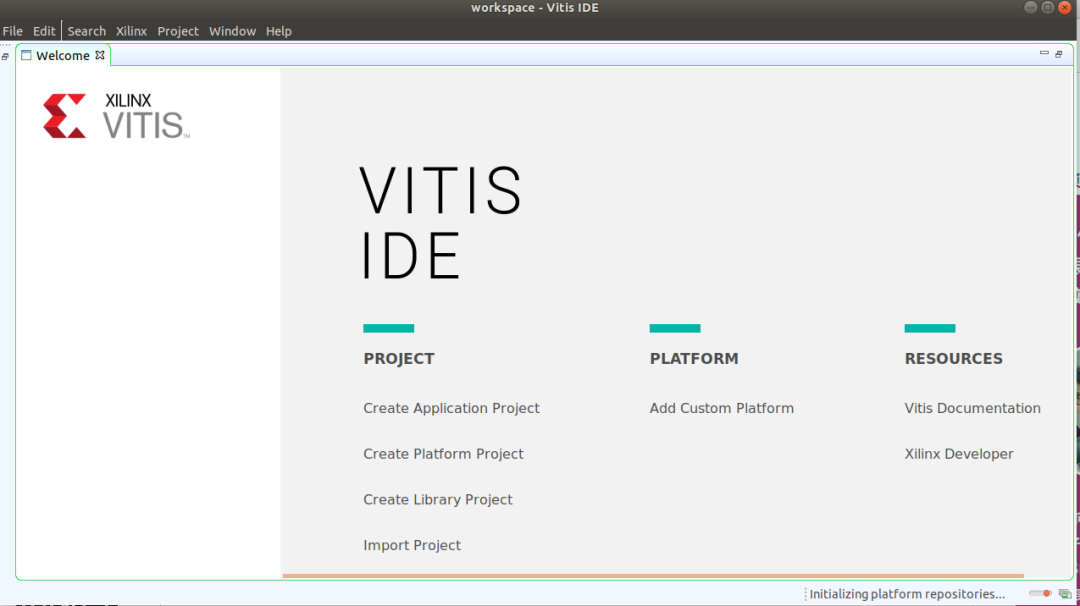The image size is (1080, 606).
Task: Open the Window menu
Action: pyautogui.click(x=232, y=31)
